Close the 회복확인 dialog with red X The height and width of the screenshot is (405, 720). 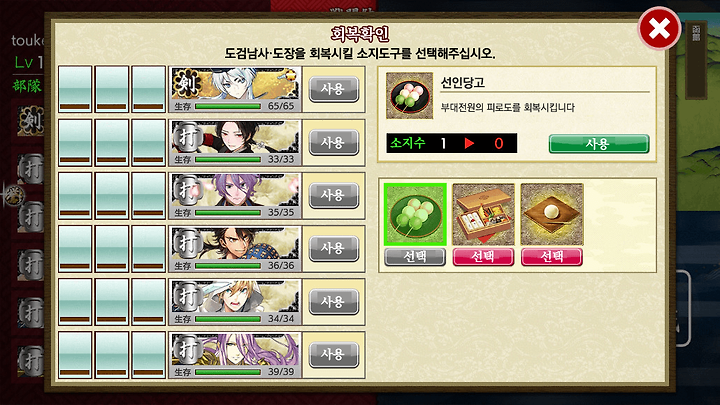tap(659, 28)
